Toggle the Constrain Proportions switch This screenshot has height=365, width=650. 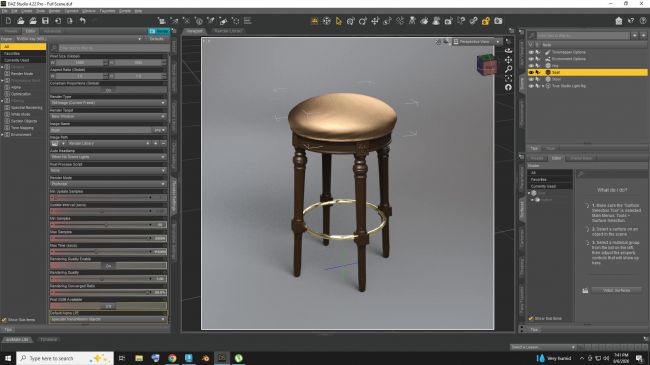(x=108, y=90)
